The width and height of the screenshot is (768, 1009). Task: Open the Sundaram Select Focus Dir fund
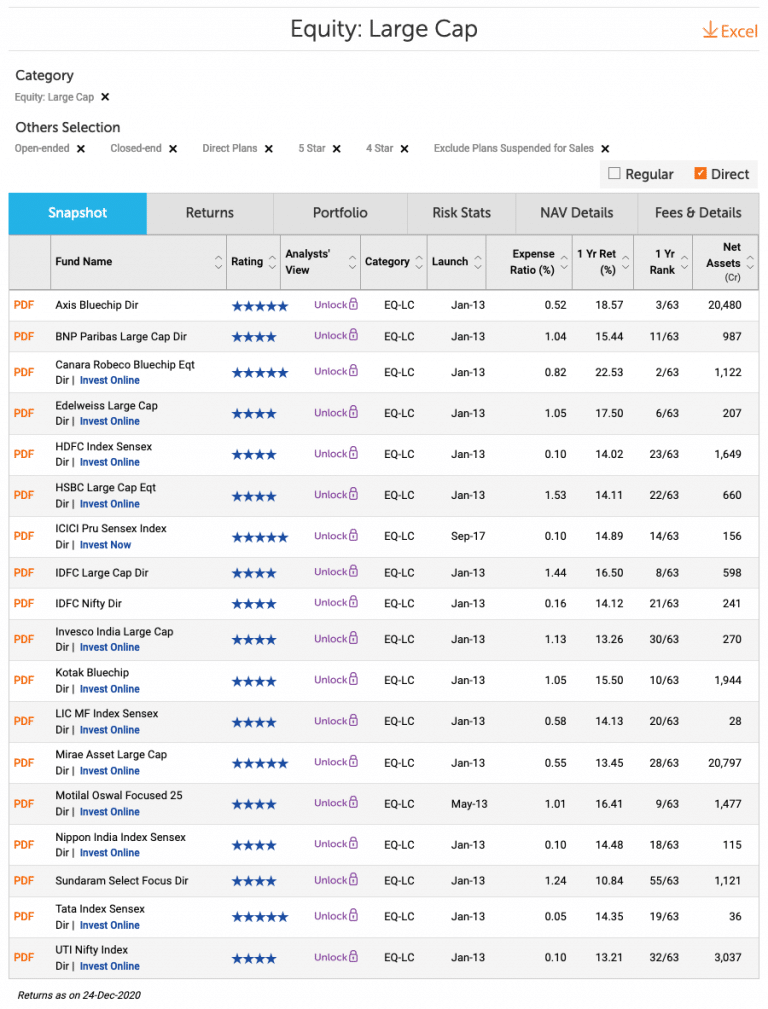coord(122,881)
